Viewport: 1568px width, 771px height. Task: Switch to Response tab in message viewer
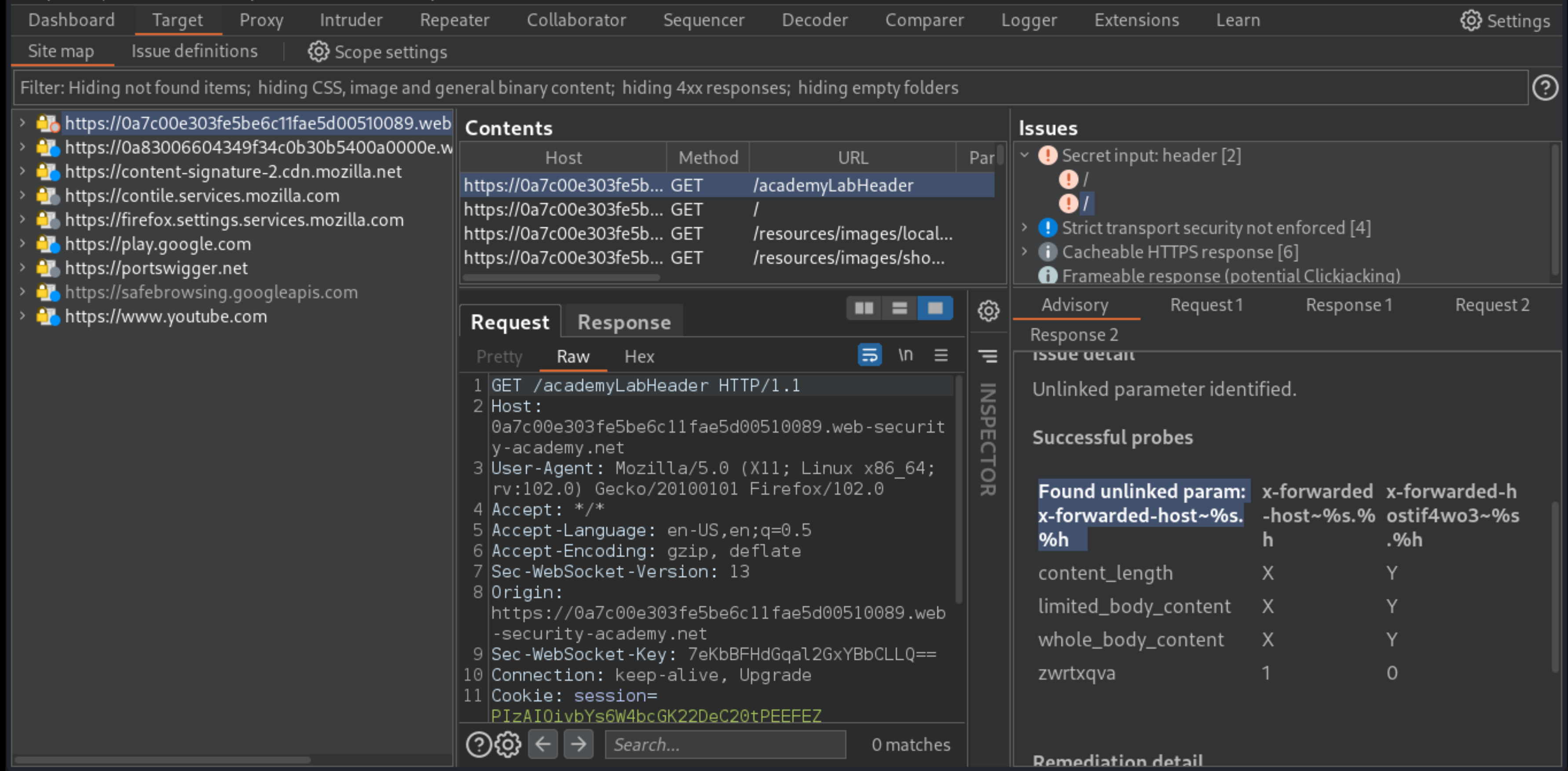click(x=624, y=322)
